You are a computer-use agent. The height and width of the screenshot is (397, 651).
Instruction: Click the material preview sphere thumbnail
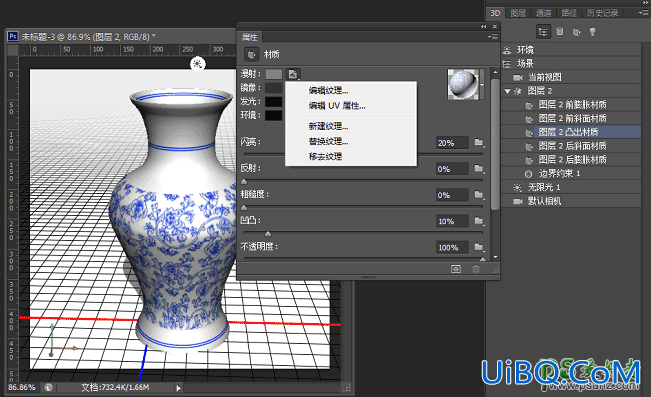463,84
